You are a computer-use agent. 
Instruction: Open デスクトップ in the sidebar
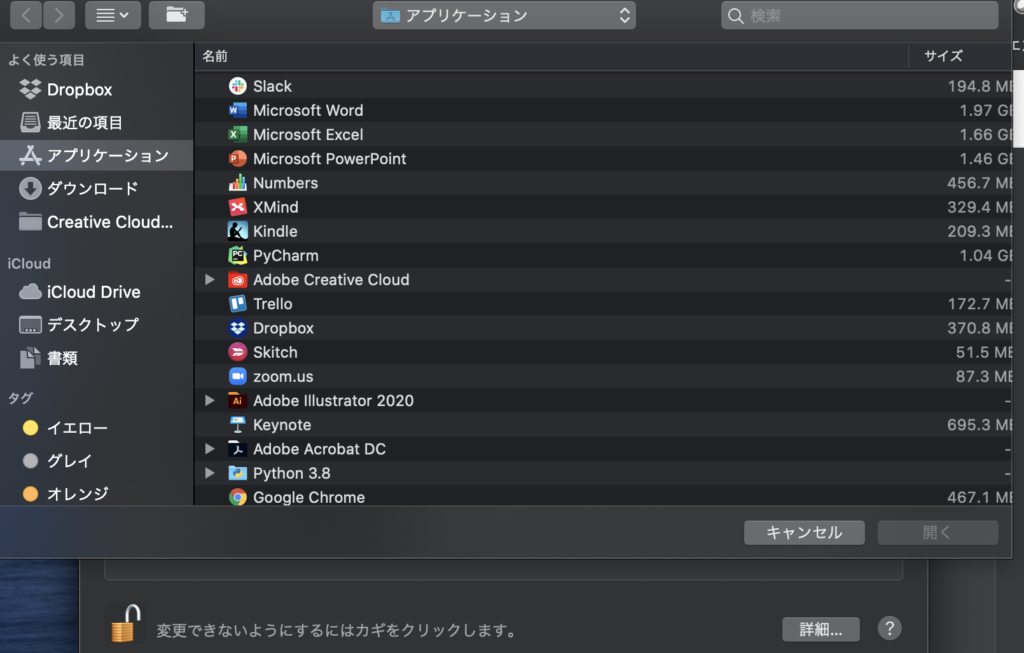[97, 325]
